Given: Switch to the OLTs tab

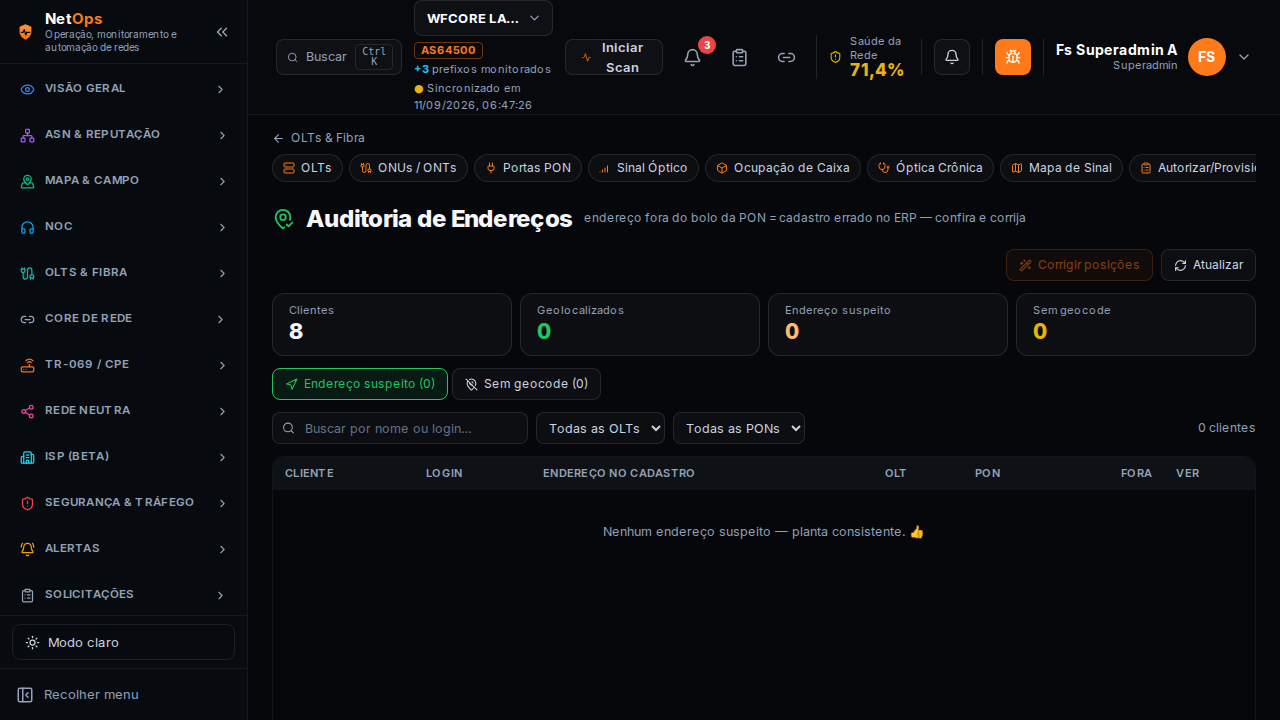Looking at the screenshot, I should (x=308, y=168).
